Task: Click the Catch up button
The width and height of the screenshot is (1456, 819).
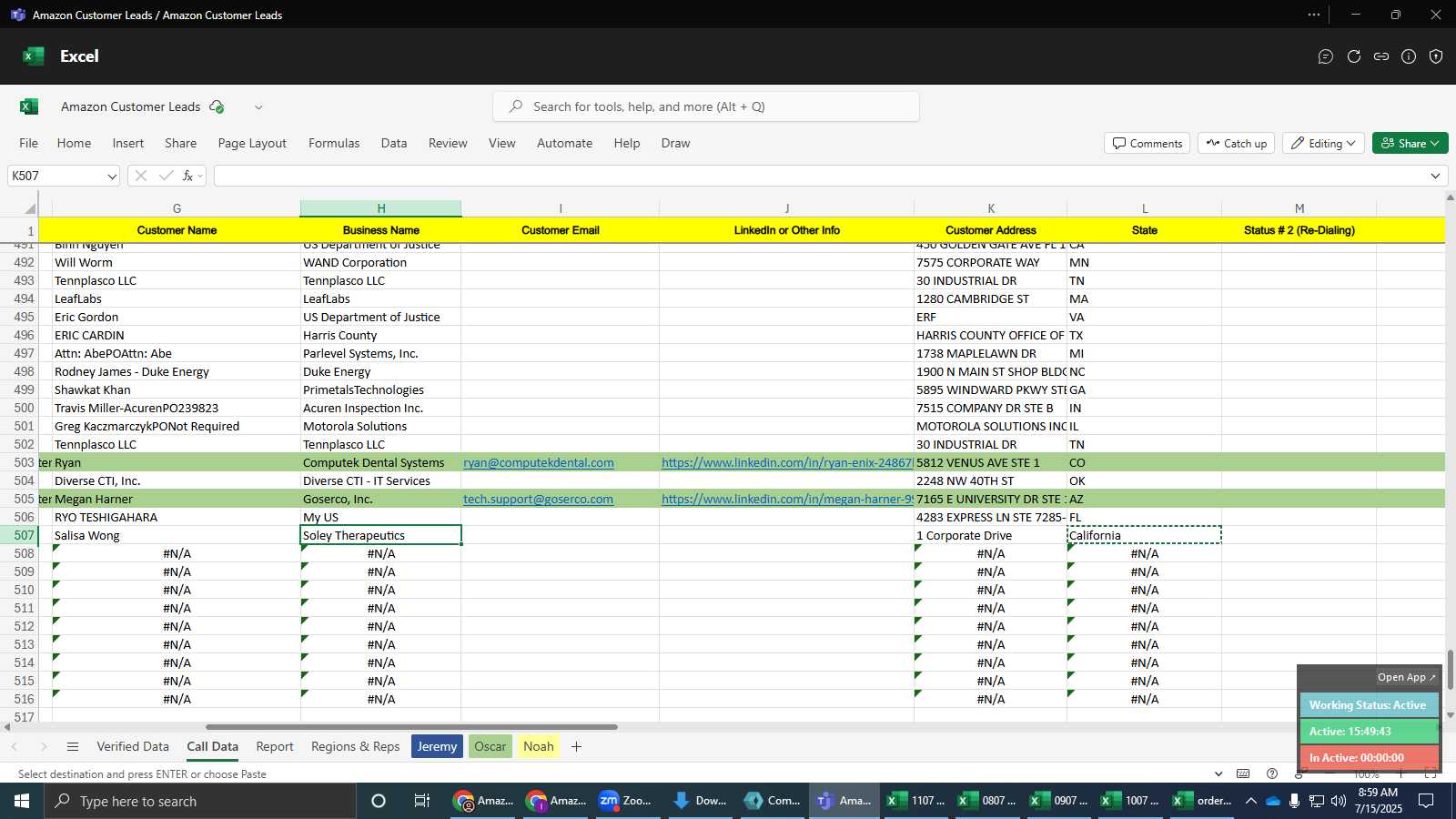Action: click(1237, 143)
